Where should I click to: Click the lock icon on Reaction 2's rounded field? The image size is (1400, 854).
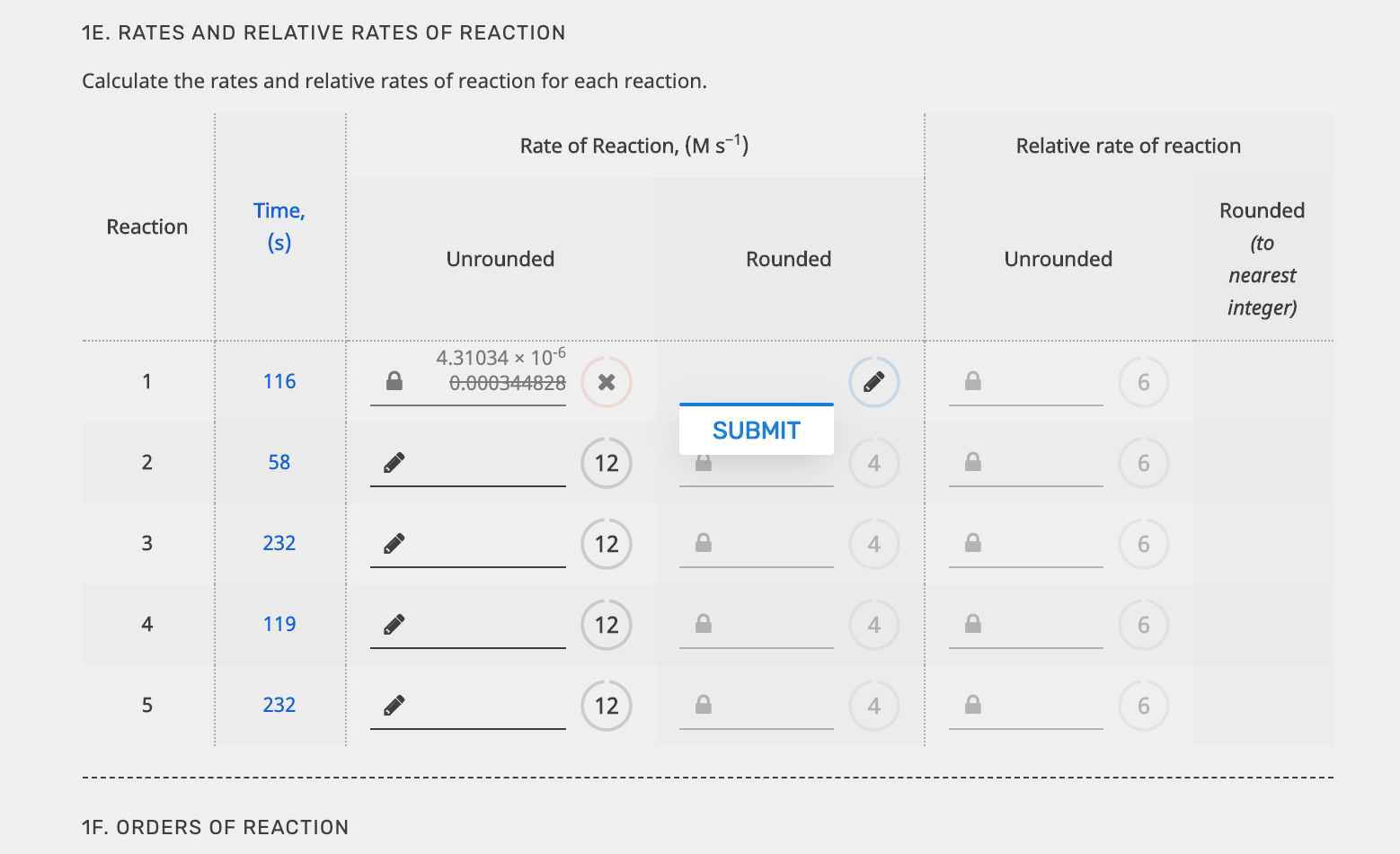coord(704,462)
